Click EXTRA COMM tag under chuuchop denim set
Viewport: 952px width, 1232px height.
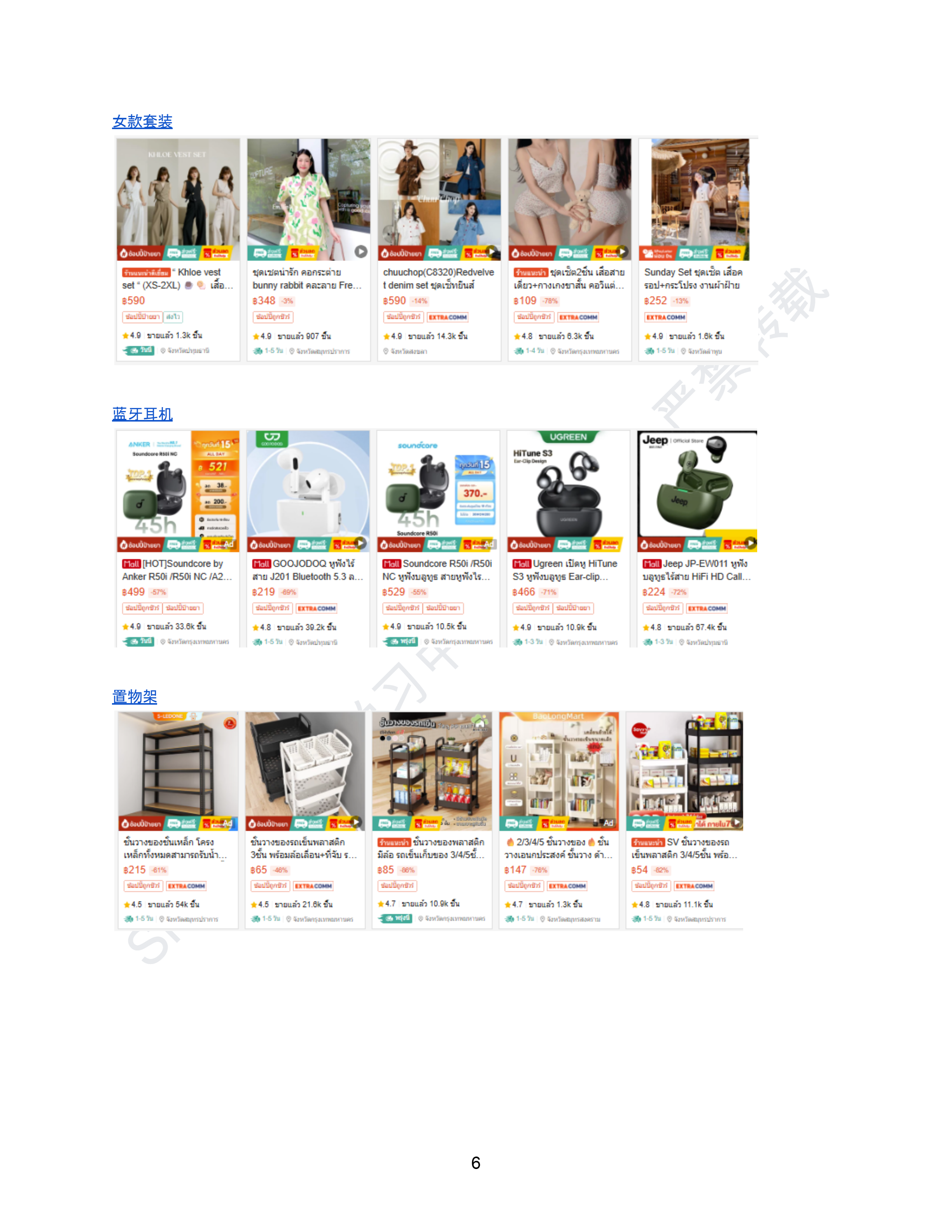coord(448,318)
